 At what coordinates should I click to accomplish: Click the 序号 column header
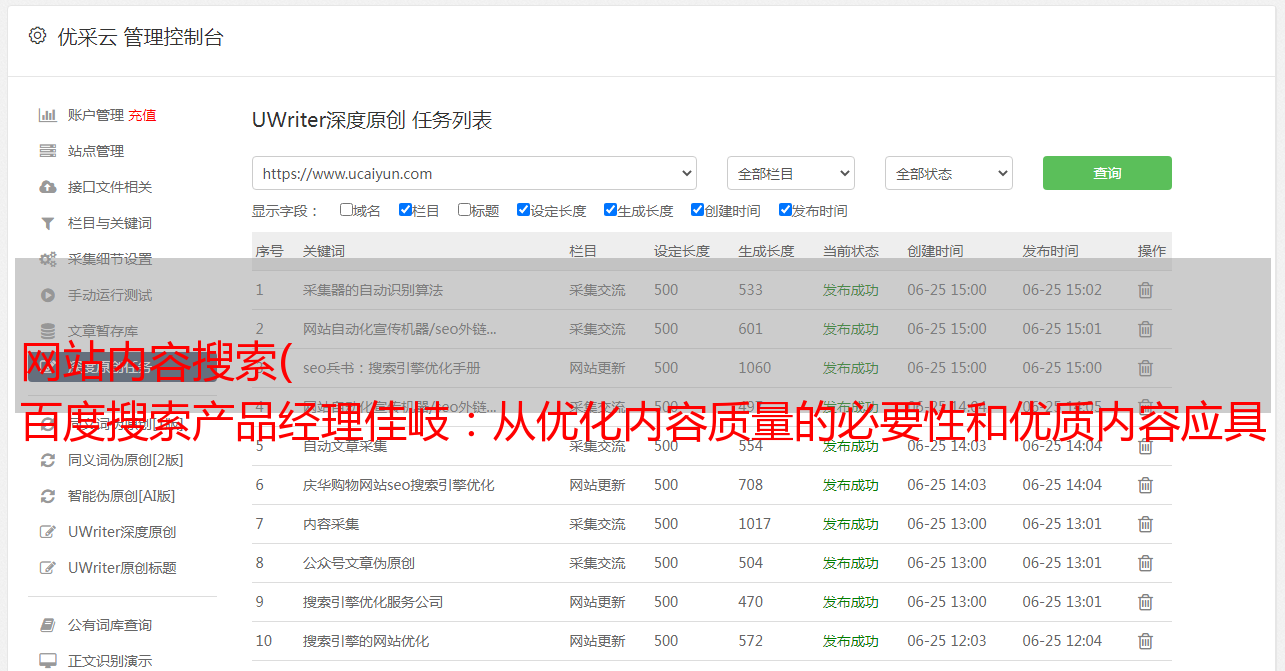point(270,251)
